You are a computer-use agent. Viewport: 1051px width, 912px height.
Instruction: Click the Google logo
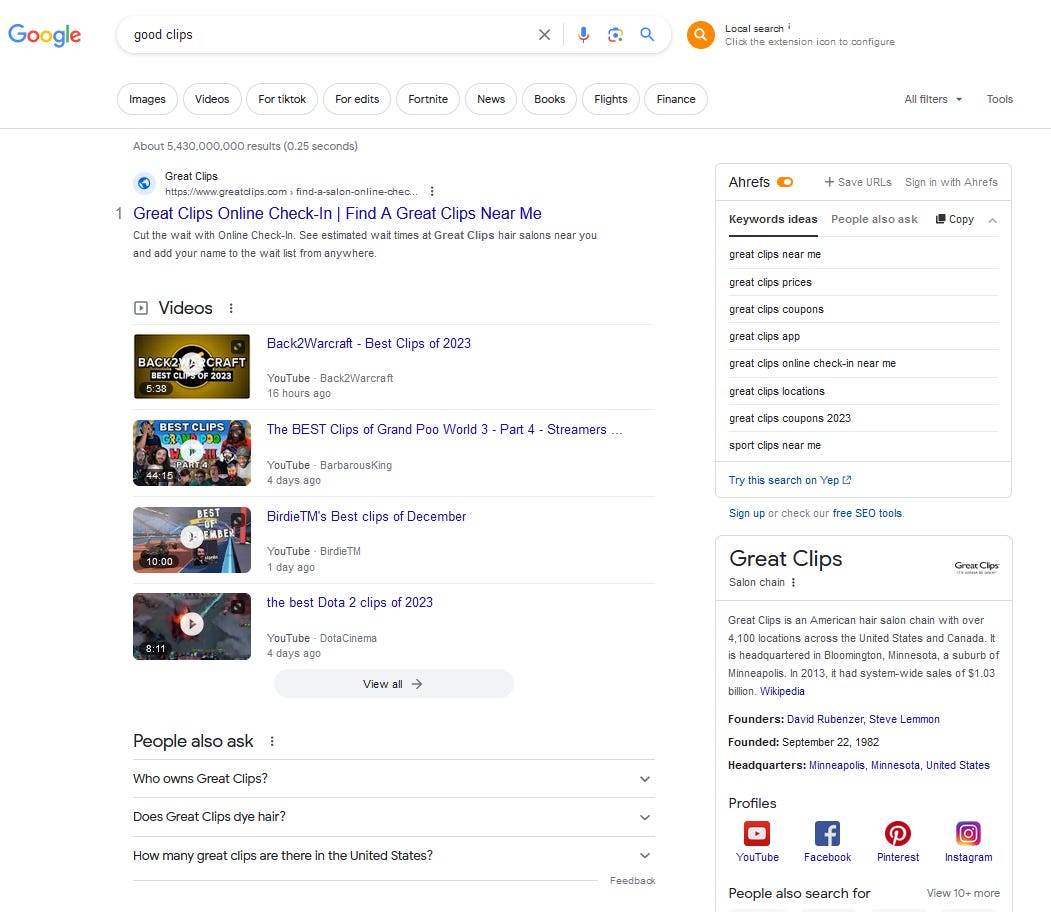click(44, 35)
